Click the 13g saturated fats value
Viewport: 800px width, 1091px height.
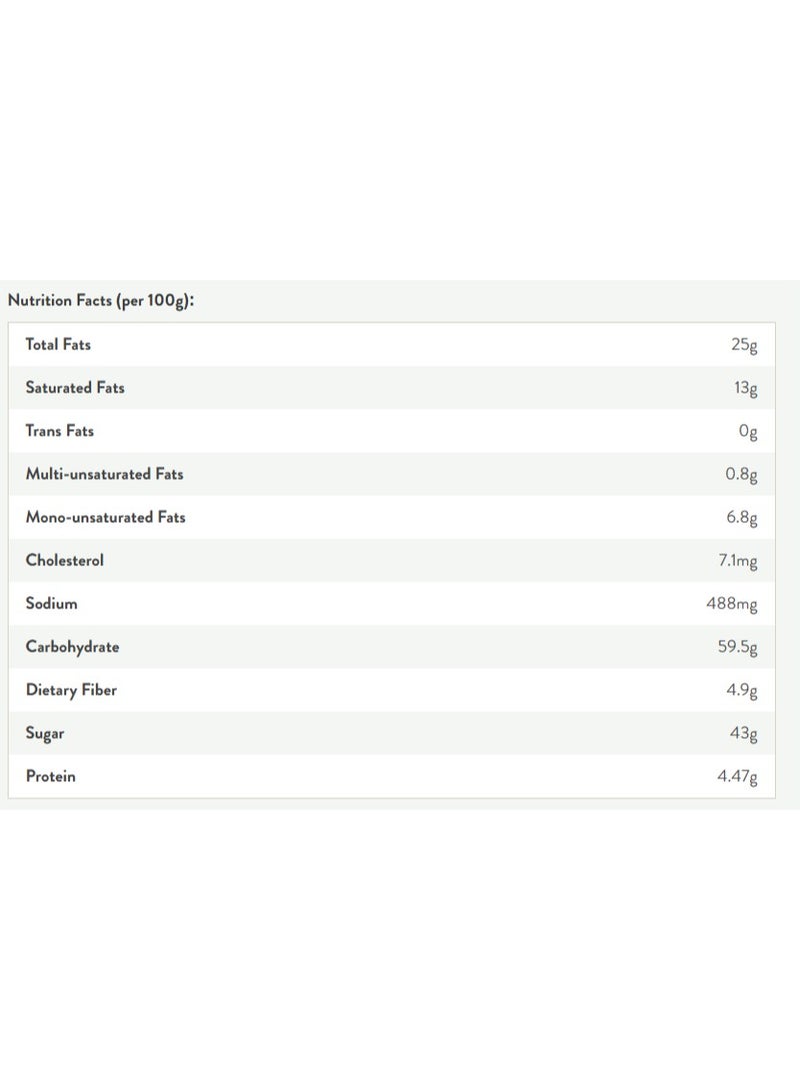746,388
